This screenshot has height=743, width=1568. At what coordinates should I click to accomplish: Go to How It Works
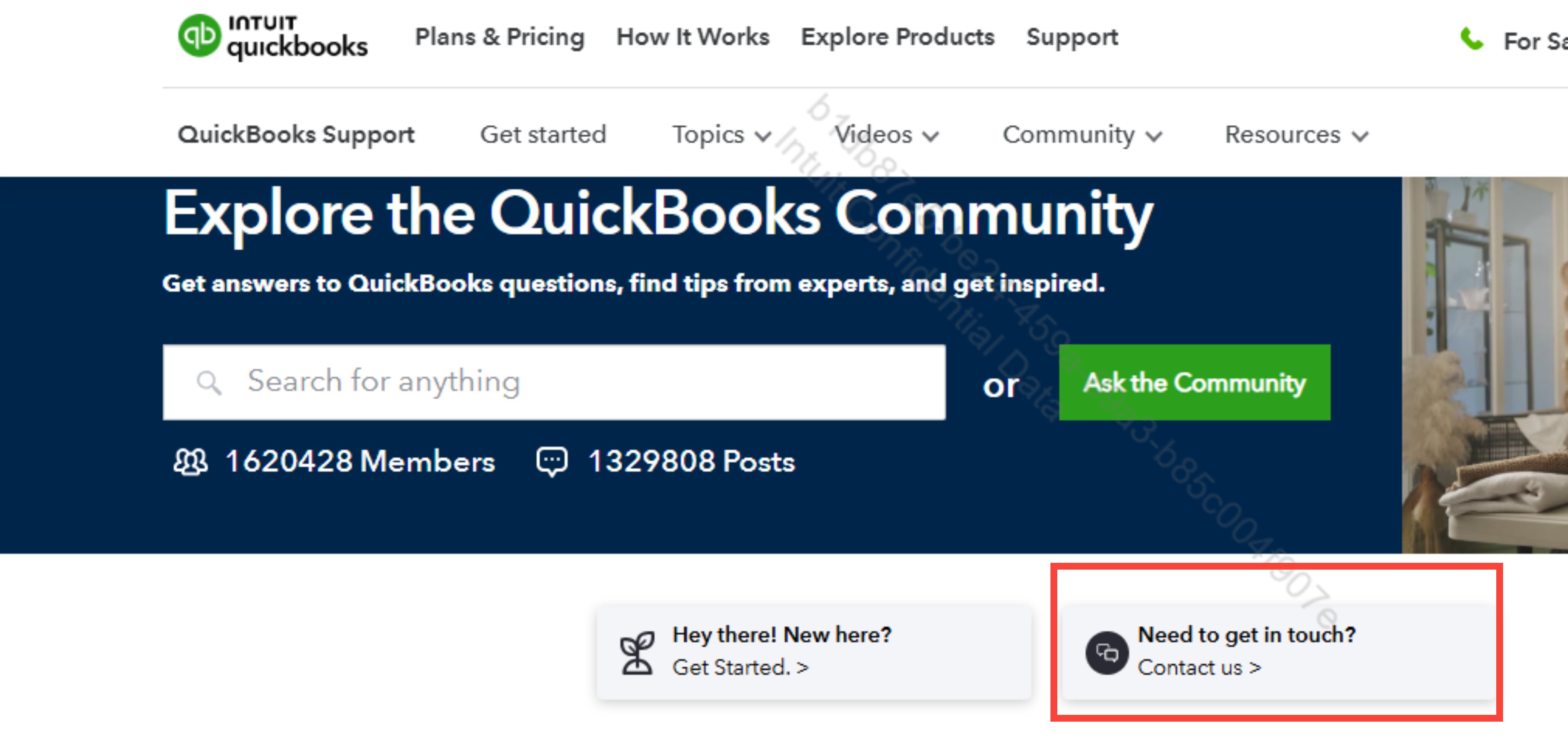click(693, 37)
